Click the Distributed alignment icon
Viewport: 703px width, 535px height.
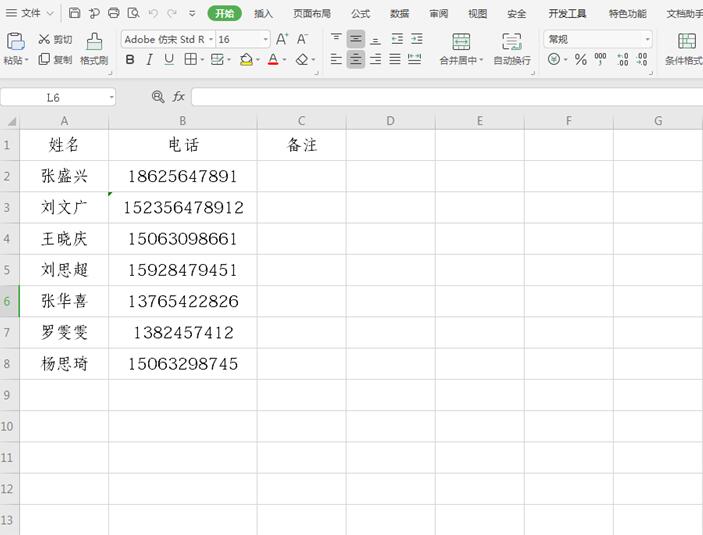point(415,59)
